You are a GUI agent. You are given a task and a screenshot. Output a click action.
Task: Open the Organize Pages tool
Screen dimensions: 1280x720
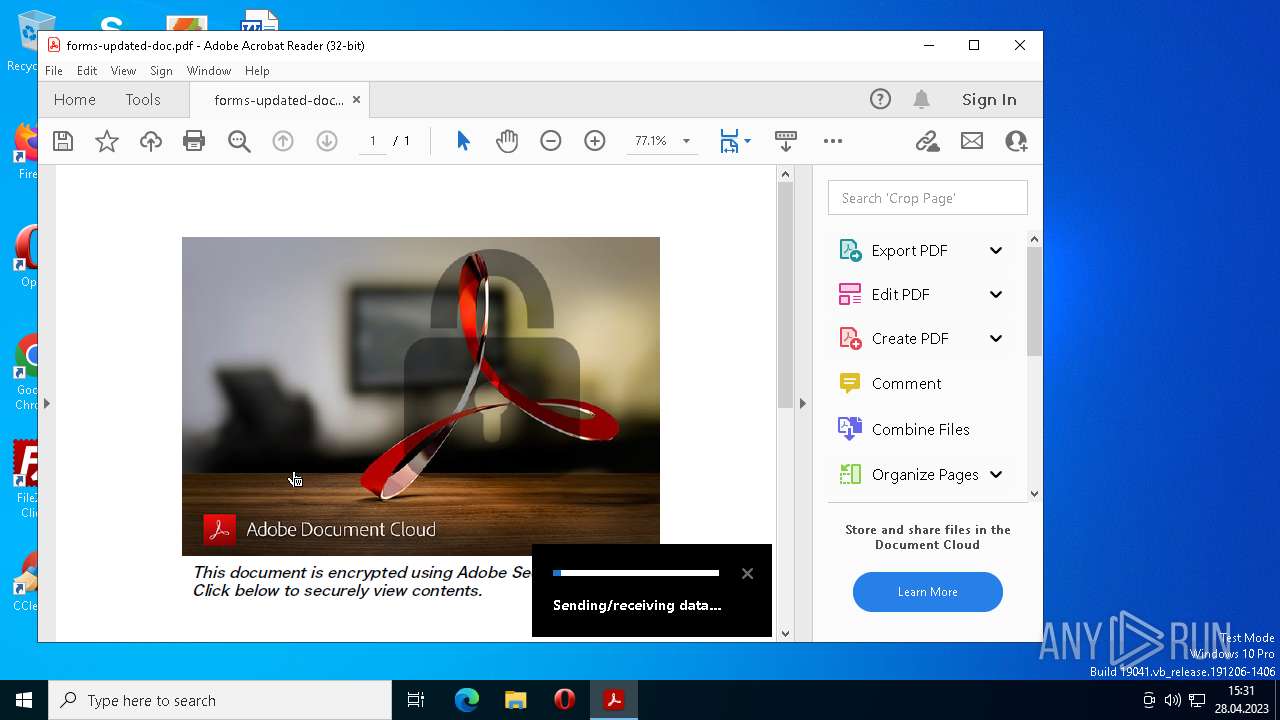pos(925,475)
